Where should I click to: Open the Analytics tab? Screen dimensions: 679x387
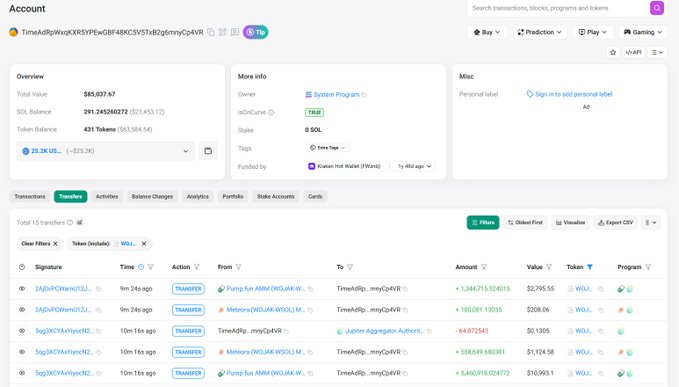tap(198, 197)
